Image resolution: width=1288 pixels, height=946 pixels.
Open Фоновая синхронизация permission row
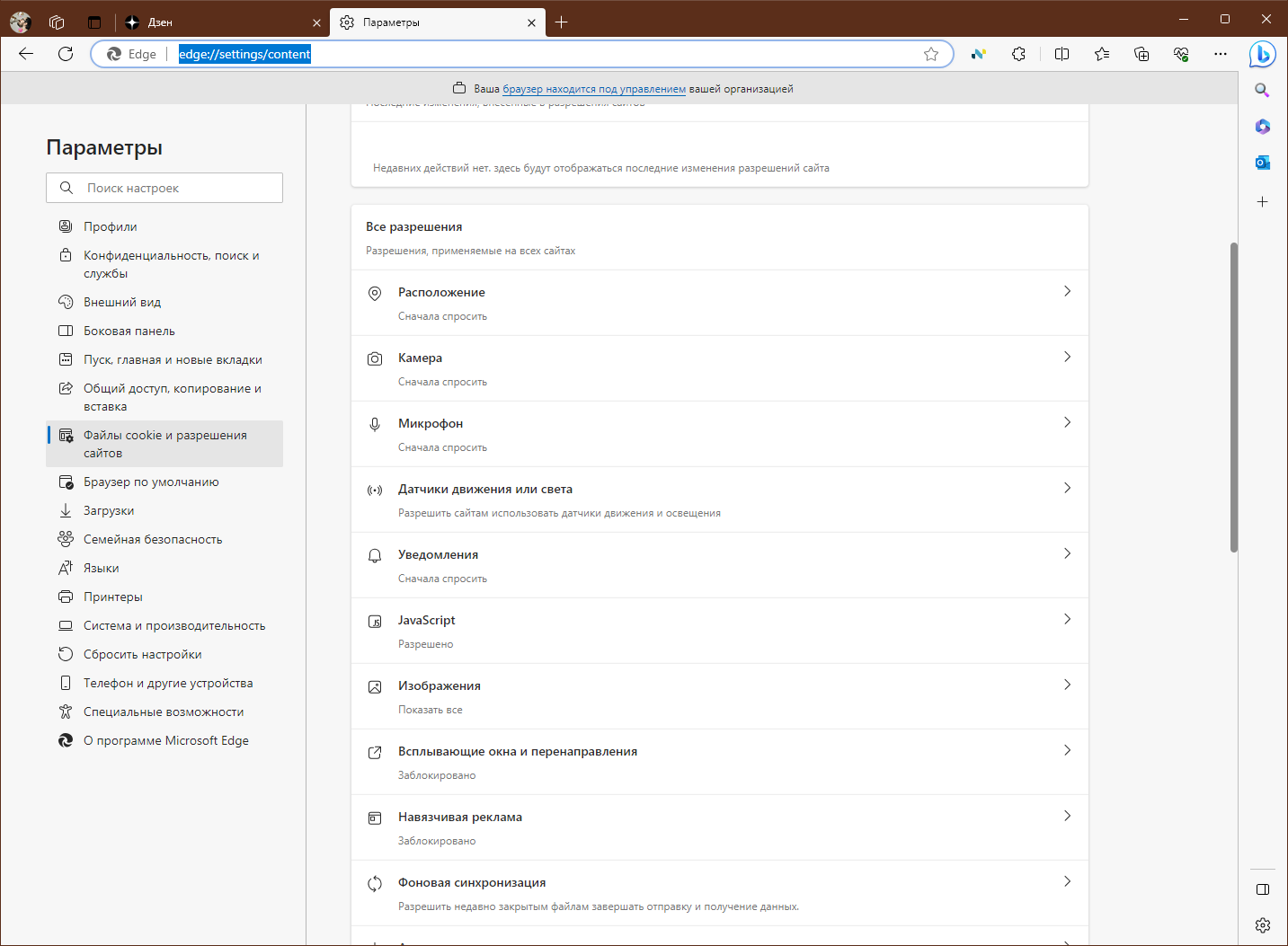click(719, 893)
